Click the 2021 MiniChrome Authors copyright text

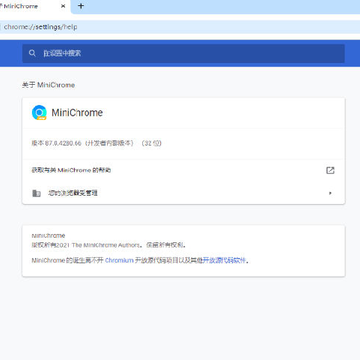(108, 245)
